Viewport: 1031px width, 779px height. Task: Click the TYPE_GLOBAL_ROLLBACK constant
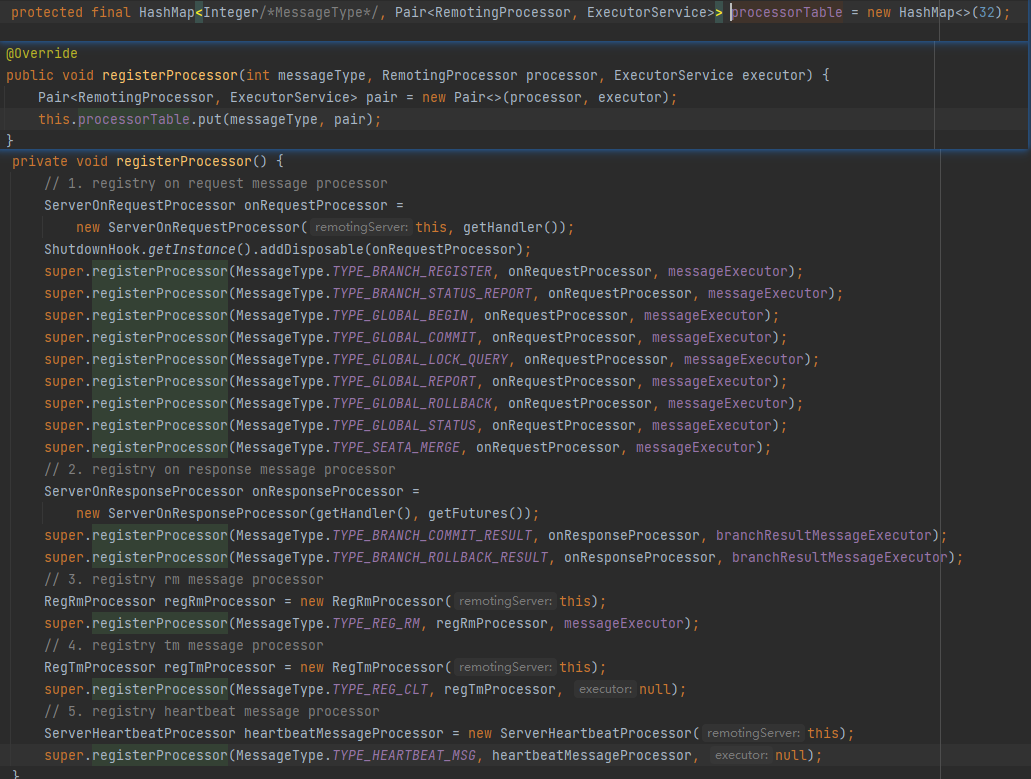(412, 404)
